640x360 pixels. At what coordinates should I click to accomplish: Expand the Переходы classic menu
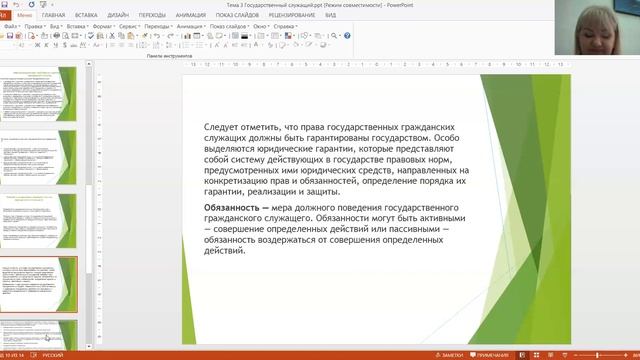pos(158,26)
